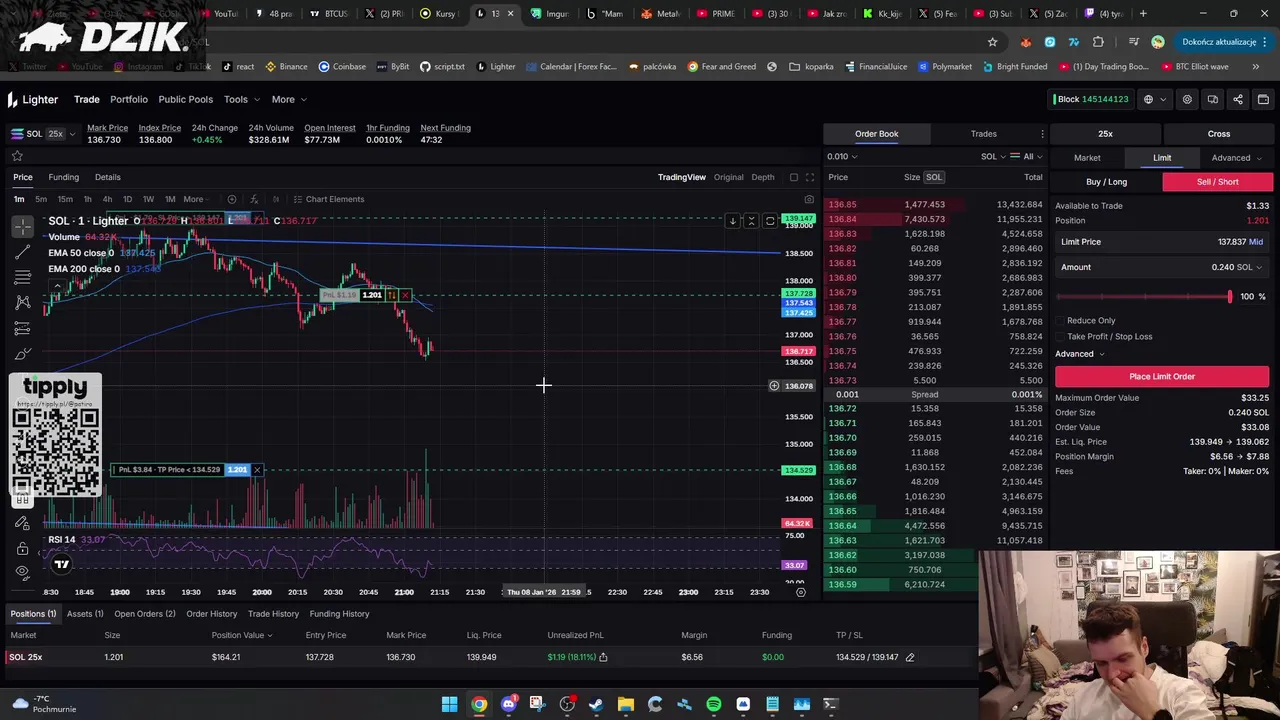Set limit price to Mid

(x=1255, y=242)
